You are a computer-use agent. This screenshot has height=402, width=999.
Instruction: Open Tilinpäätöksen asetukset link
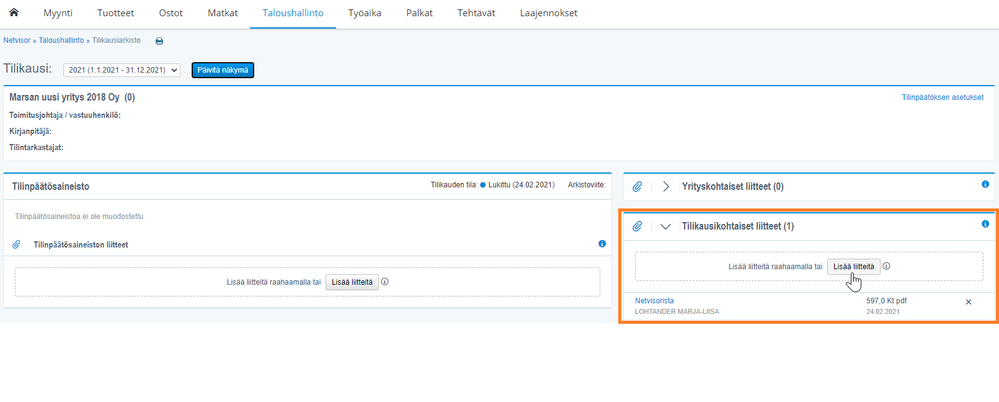[942, 97]
